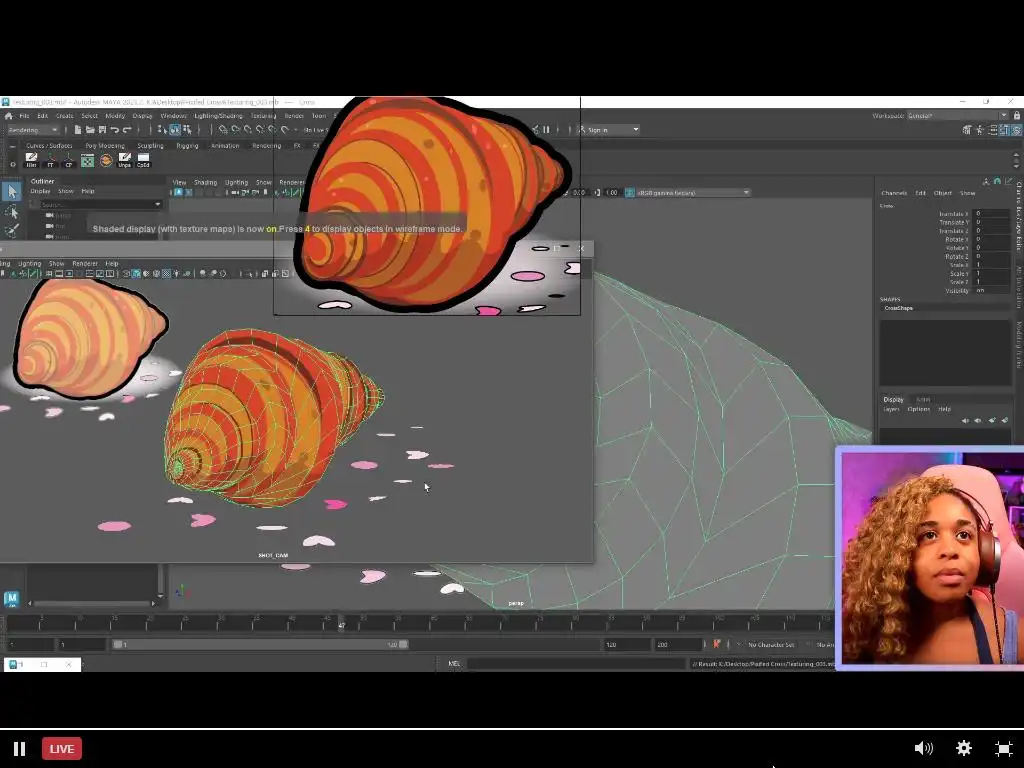Click the Film shelf script icon
This screenshot has height=768, width=1024.
31,160
